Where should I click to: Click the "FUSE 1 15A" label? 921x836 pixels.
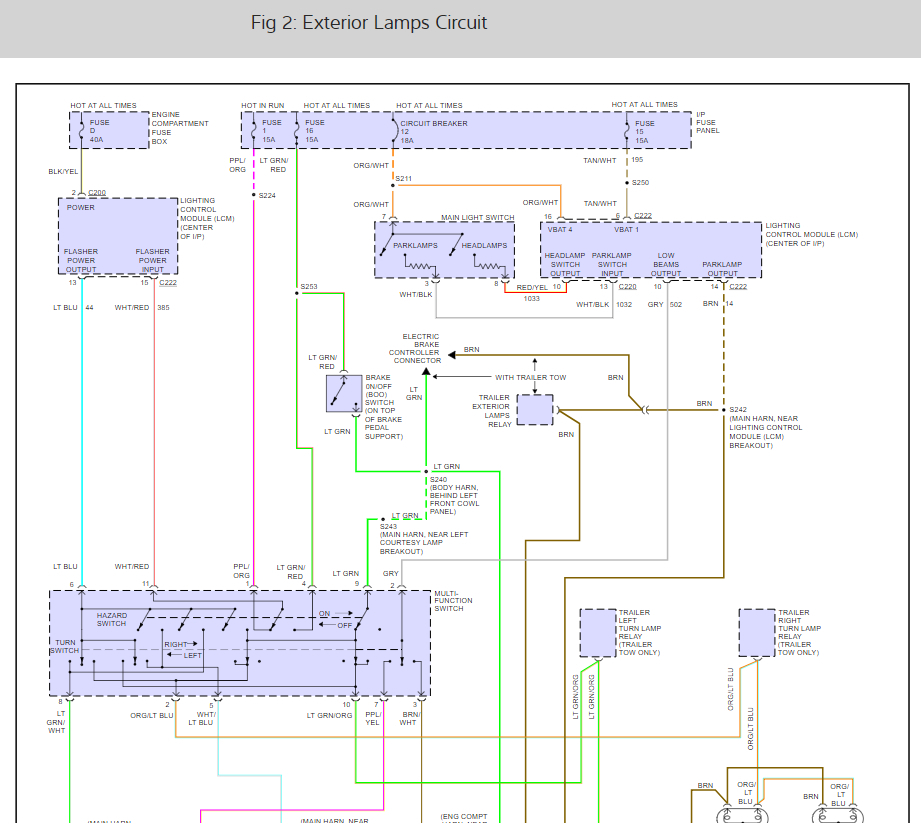pyautogui.click(x=271, y=131)
